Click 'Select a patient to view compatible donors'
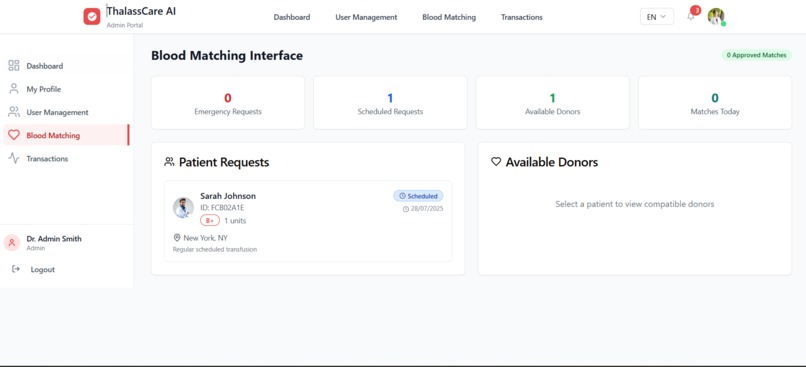 [635, 204]
